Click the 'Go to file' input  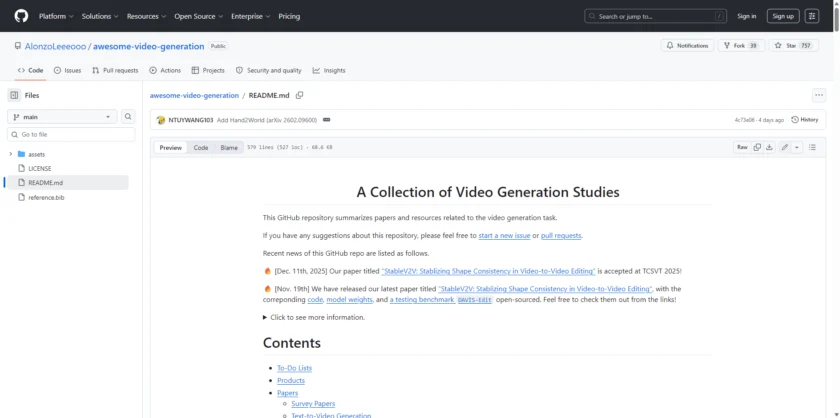71,135
